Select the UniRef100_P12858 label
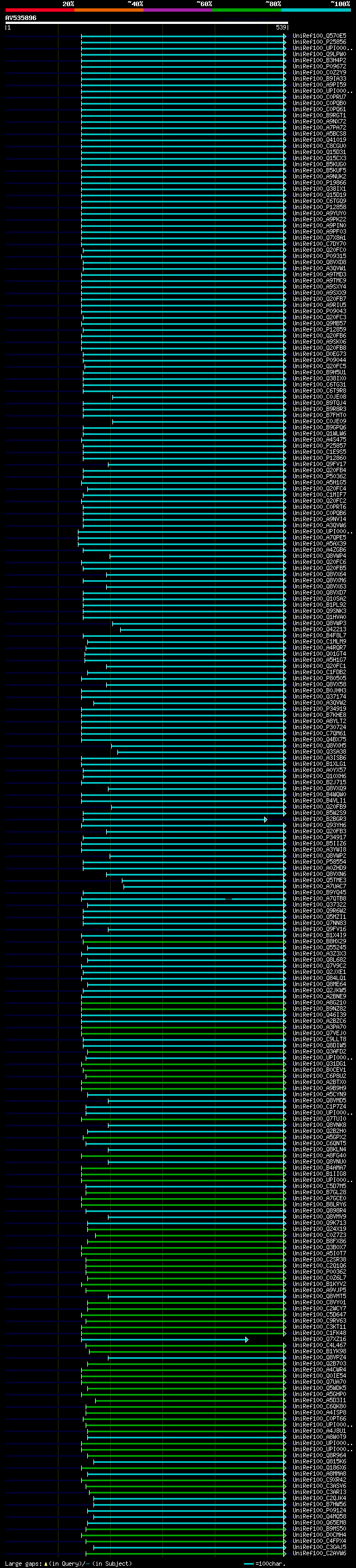The height and width of the screenshot is (1568, 356). click(x=319, y=207)
